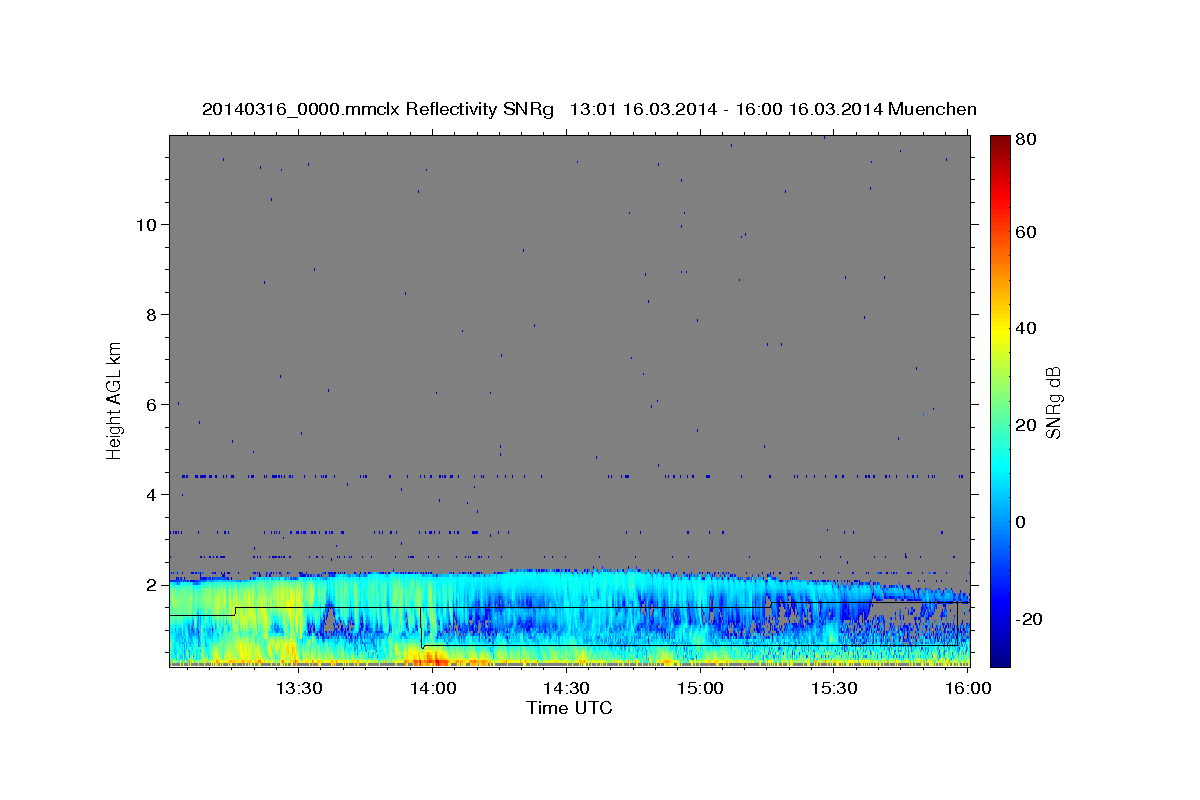The height and width of the screenshot is (800, 1200).
Task: Click the dark blue bottom of the colorbar
Action: [x=1000, y=655]
